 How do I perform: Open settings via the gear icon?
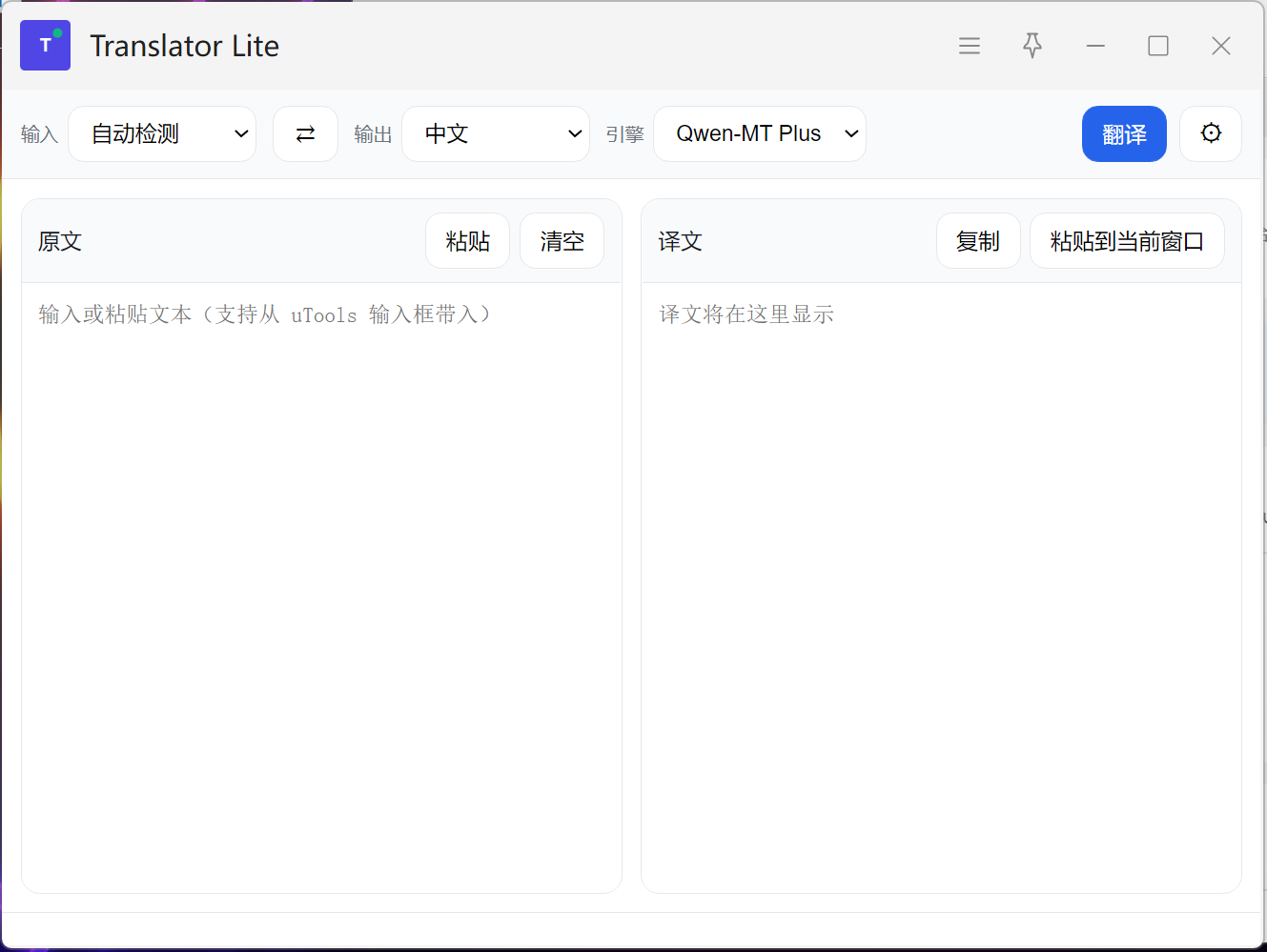pos(1210,134)
